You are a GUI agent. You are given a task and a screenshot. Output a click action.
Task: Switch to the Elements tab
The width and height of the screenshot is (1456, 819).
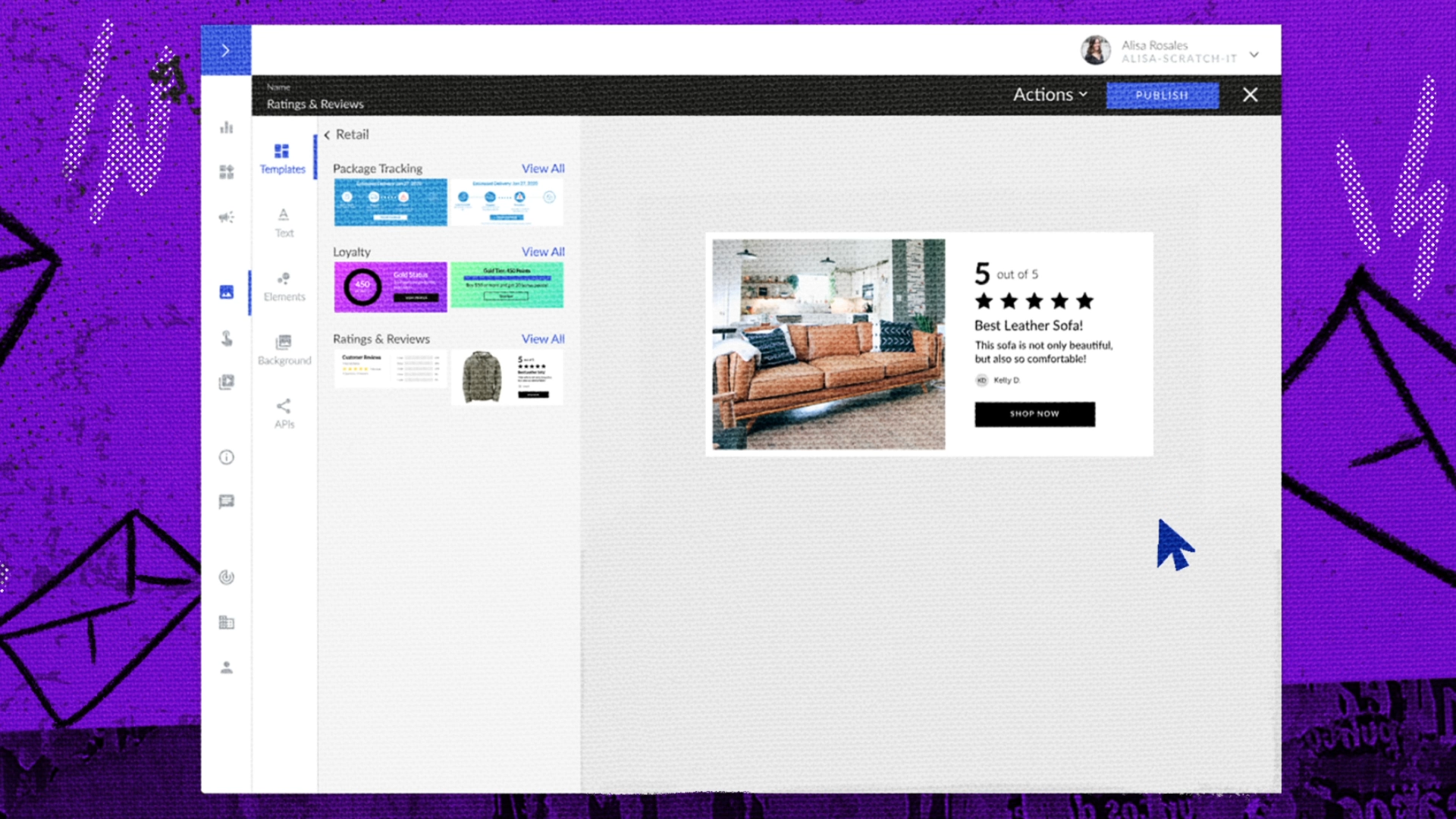[x=284, y=286]
